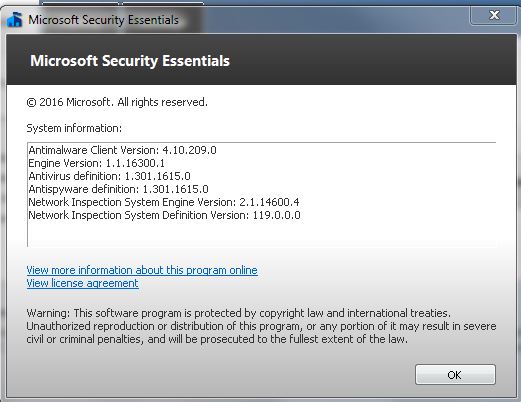Open the View license agreement link
521x402 pixels.
[x=82, y=283]
